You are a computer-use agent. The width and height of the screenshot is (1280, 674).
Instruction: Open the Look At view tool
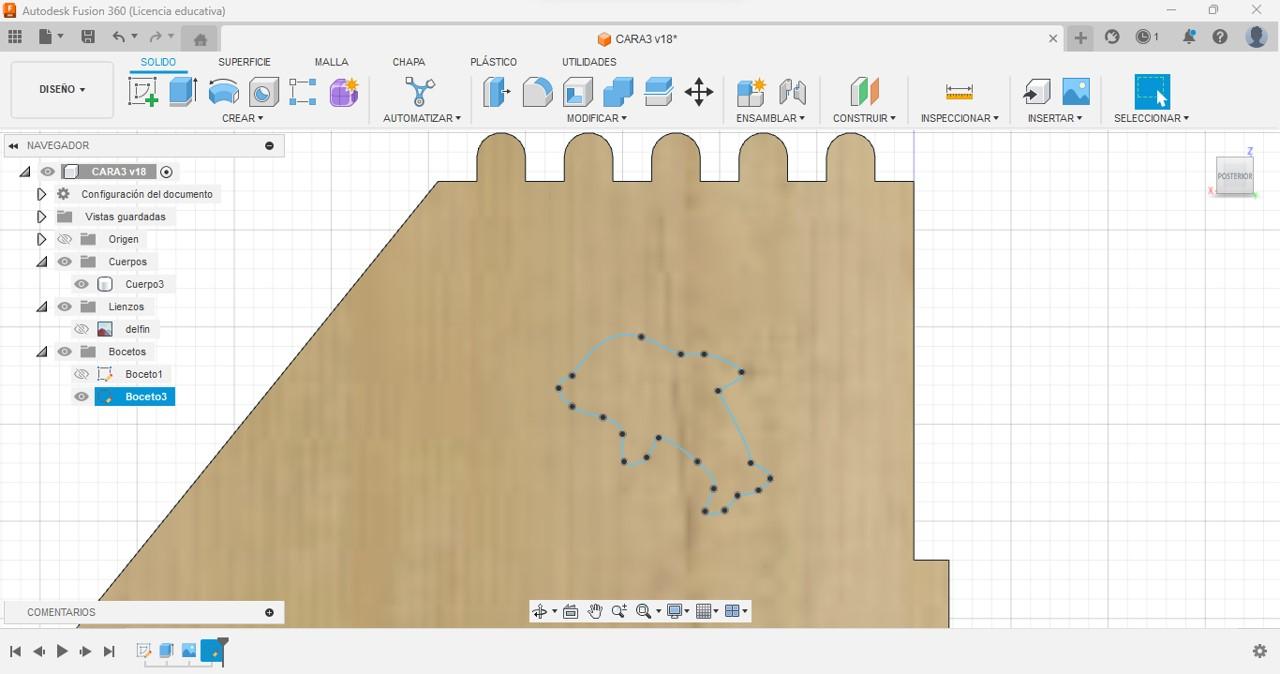point(571,611)
